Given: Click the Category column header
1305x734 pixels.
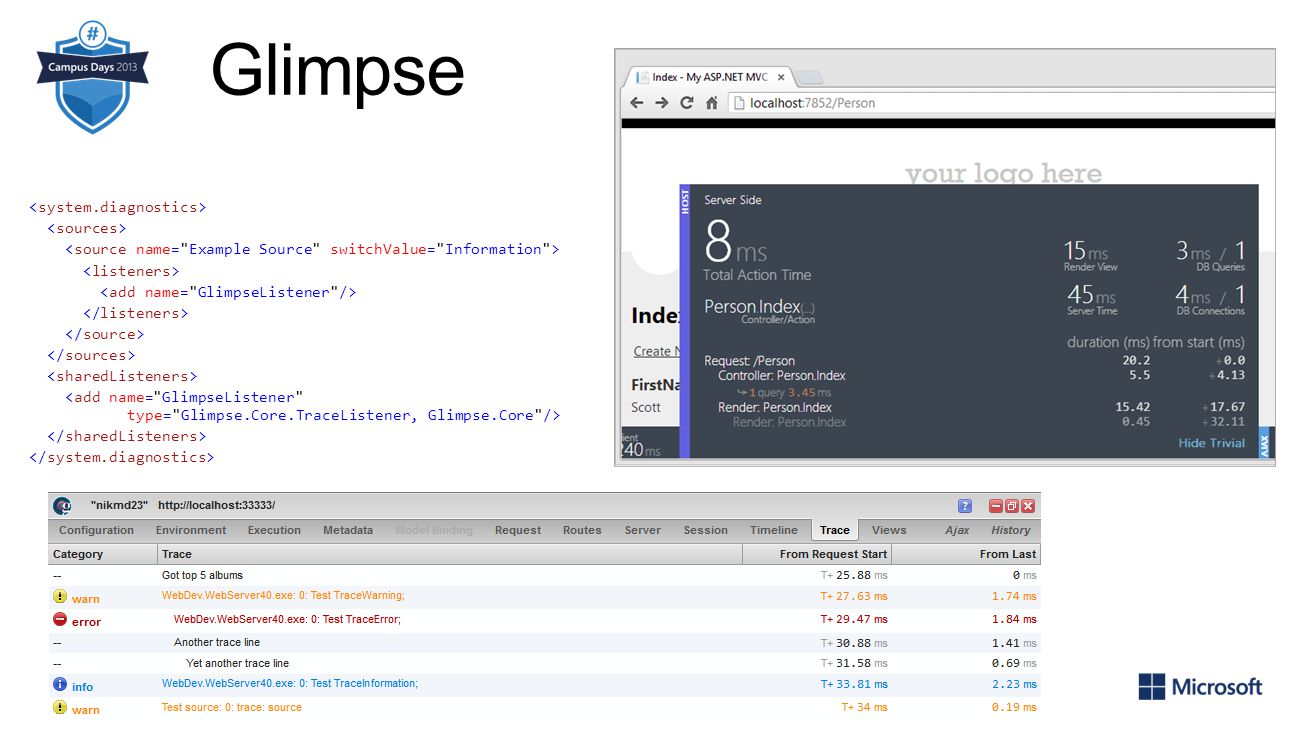Looking at the screenshot, I should pos(103,554).
